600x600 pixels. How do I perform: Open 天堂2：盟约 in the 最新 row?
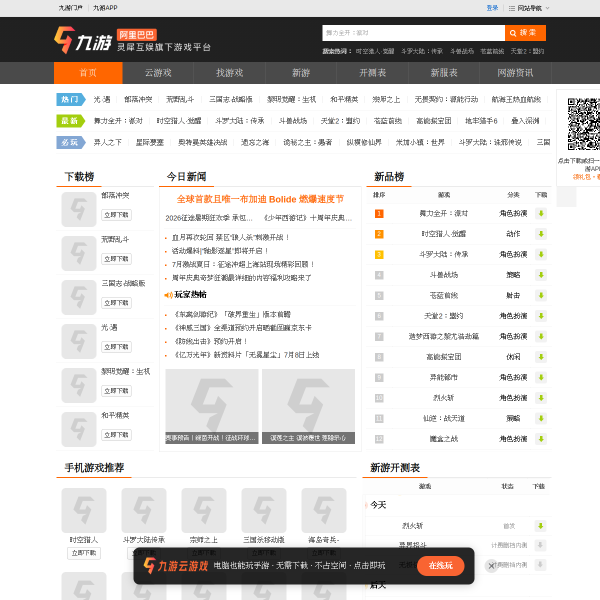tap(340, 121)
